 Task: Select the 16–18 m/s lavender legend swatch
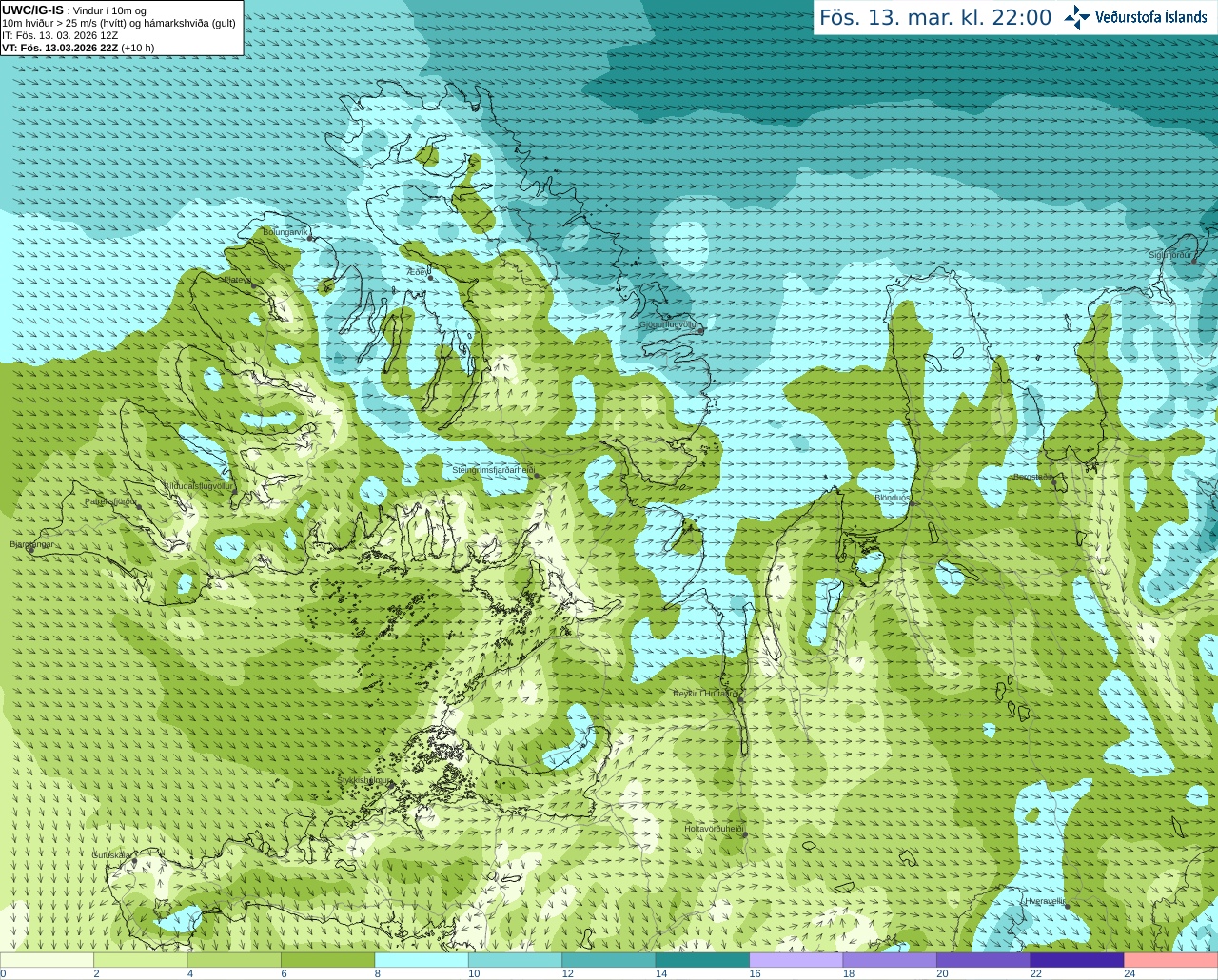pyautogui.click(x=796, y=960)
